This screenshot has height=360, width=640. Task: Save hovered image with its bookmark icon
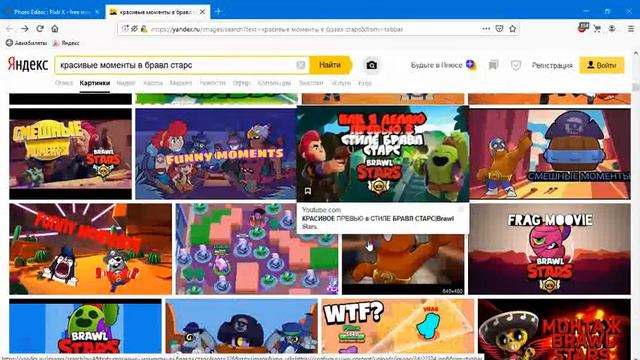coord(308,191)
